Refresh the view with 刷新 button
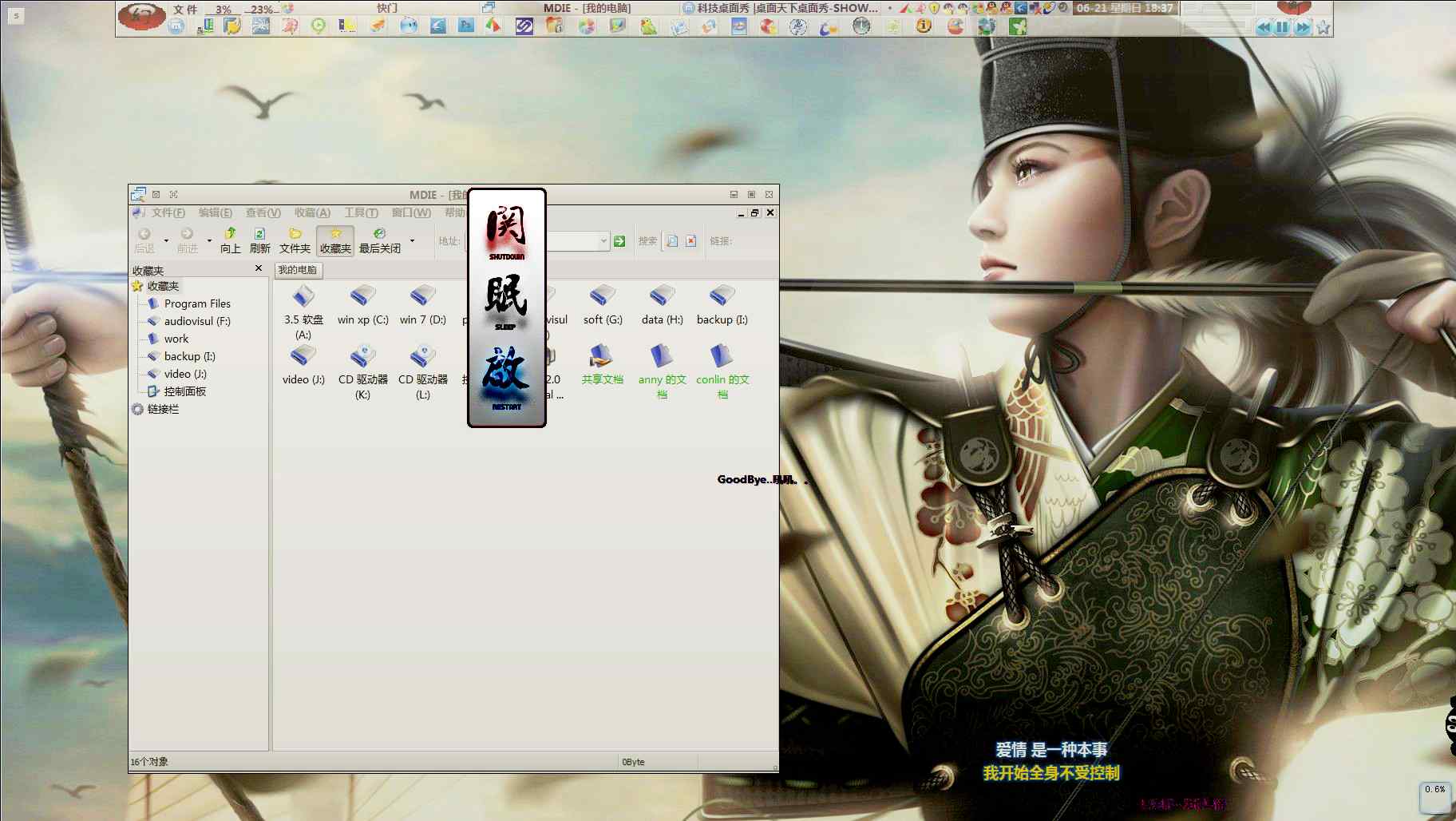 (259, 240)
